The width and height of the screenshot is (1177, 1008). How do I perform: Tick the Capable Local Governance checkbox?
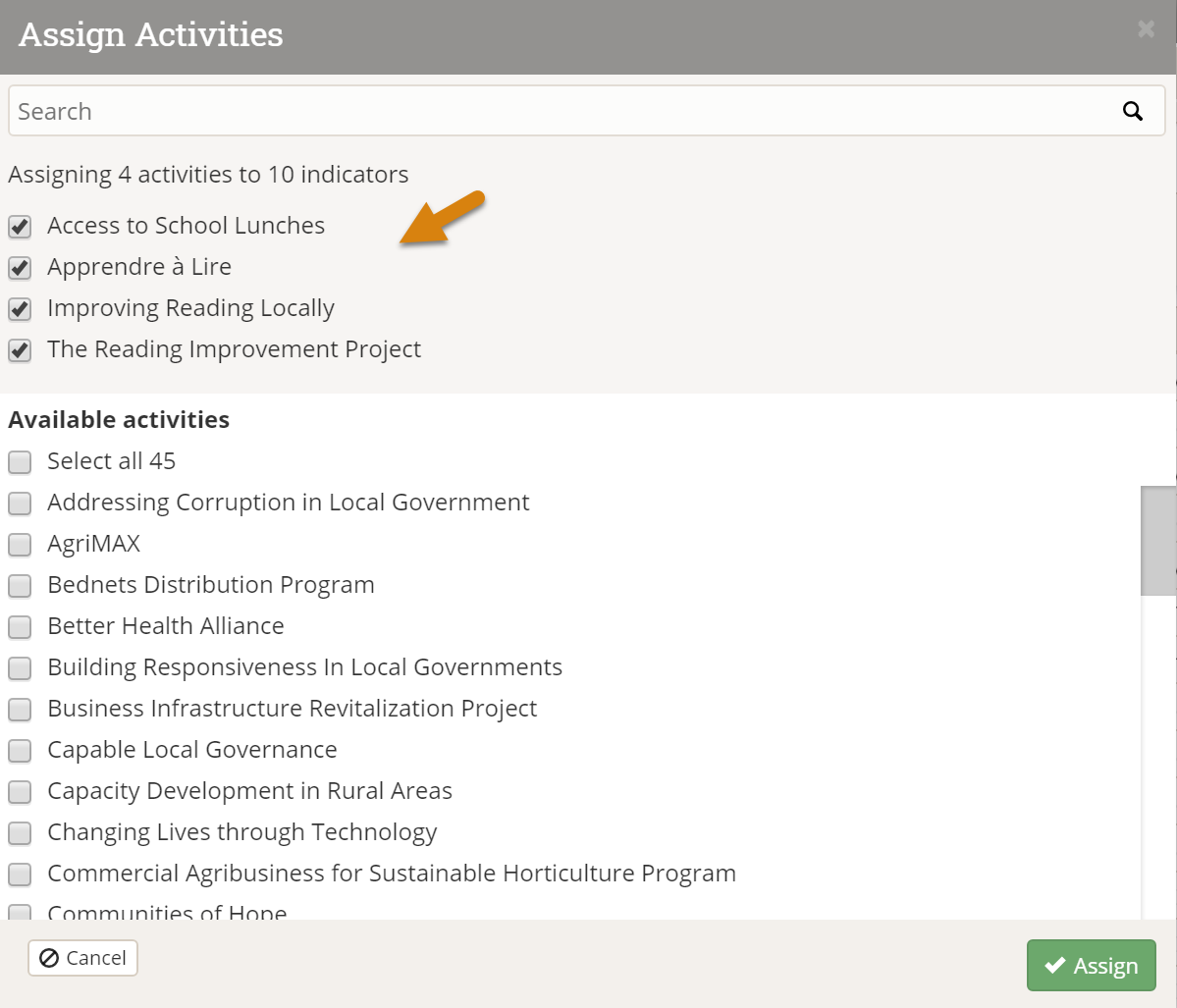pyautogui.click(x=20, y=751)
